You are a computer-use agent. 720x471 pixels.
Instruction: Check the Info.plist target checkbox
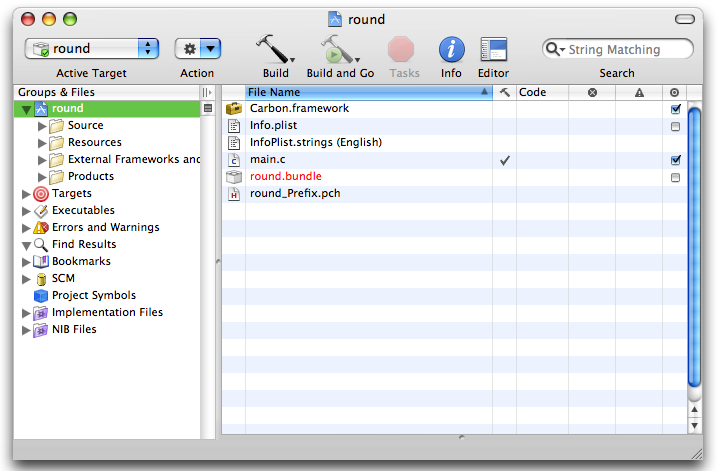pos(675,126)
